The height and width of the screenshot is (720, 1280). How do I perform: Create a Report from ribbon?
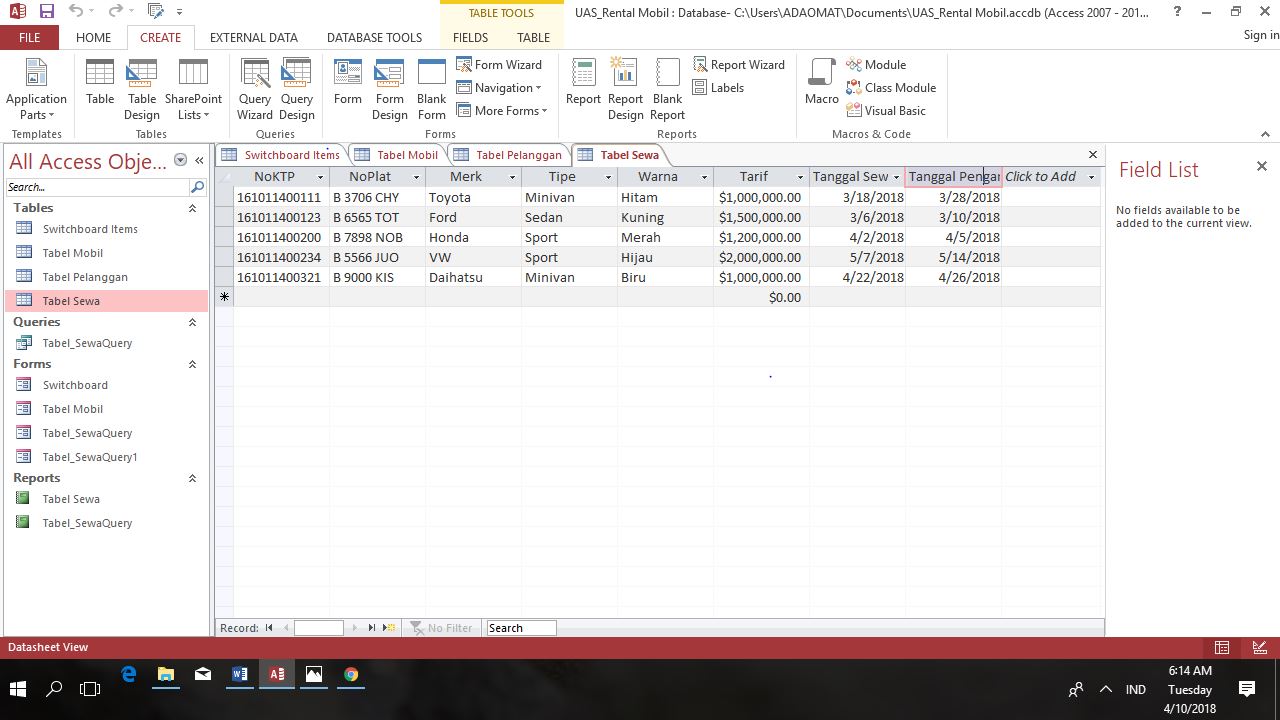[x=583, y=82]
